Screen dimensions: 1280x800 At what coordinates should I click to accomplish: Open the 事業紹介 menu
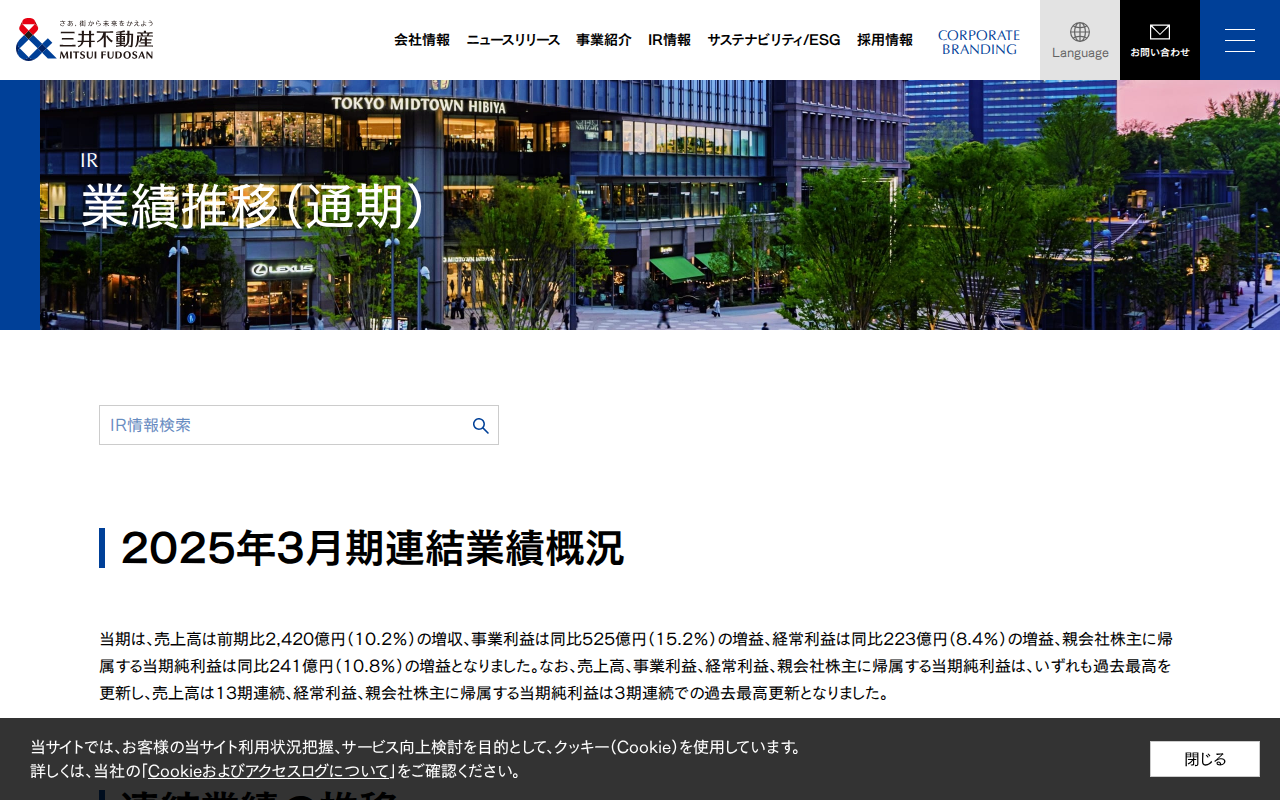pyautogui.click(x=604, y=40)
